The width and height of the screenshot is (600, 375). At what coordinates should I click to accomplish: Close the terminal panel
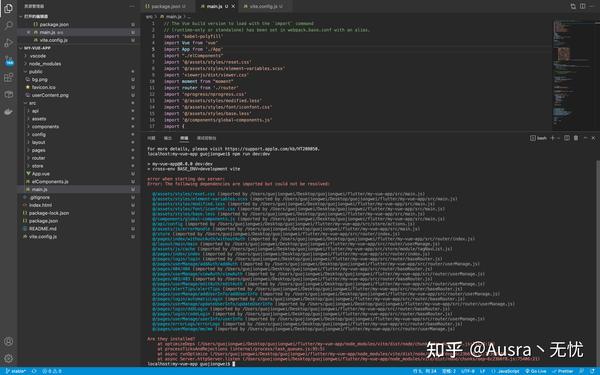(x=593, y=138)
